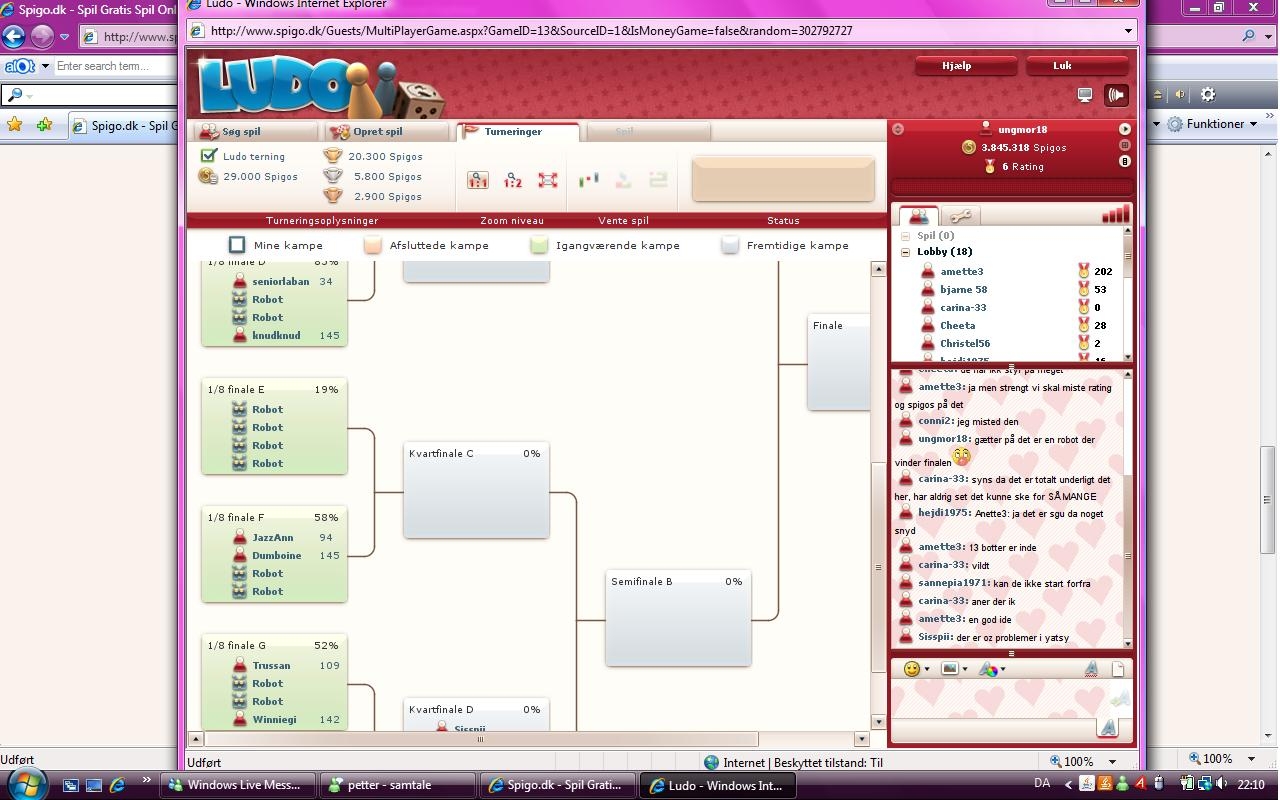Collapse the Lobby (18) group
This screenshot has height=800, width=1280.
pos(906,252)
